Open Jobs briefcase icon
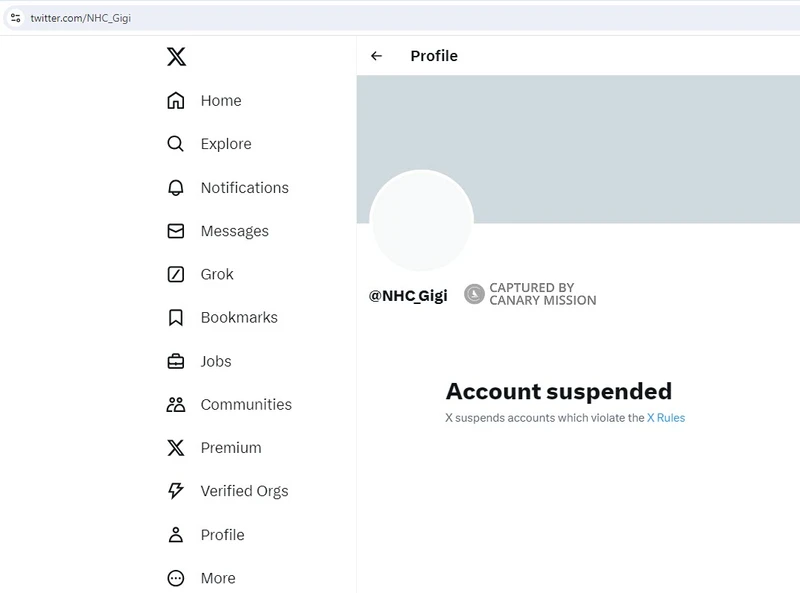800x593 pixels. 176,361
